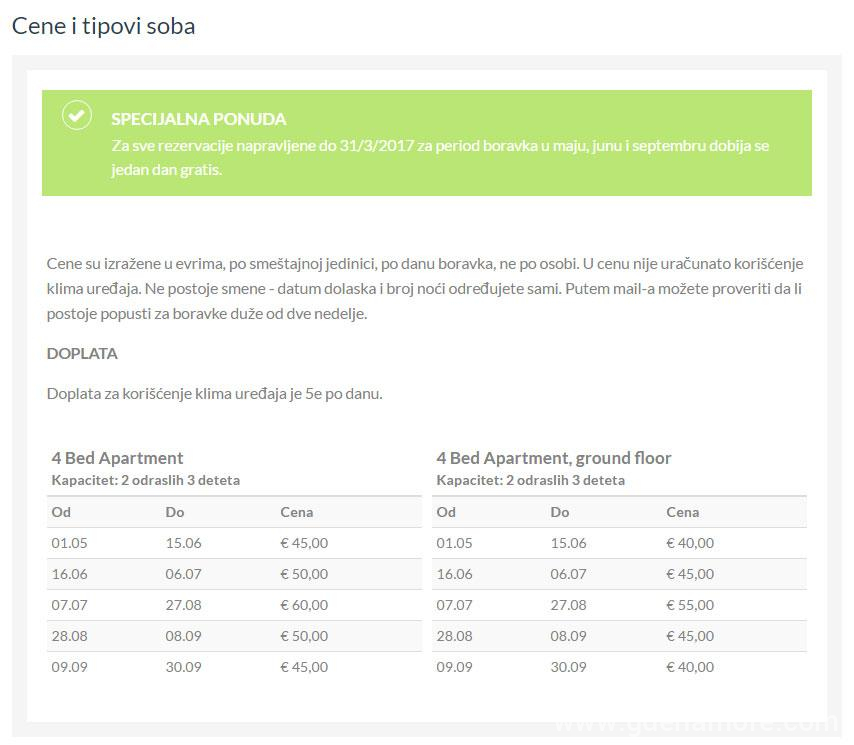The image size is (854, 745).
Task: Click Kapacitet text under ground floor apartment
Action: click(530, 480)
